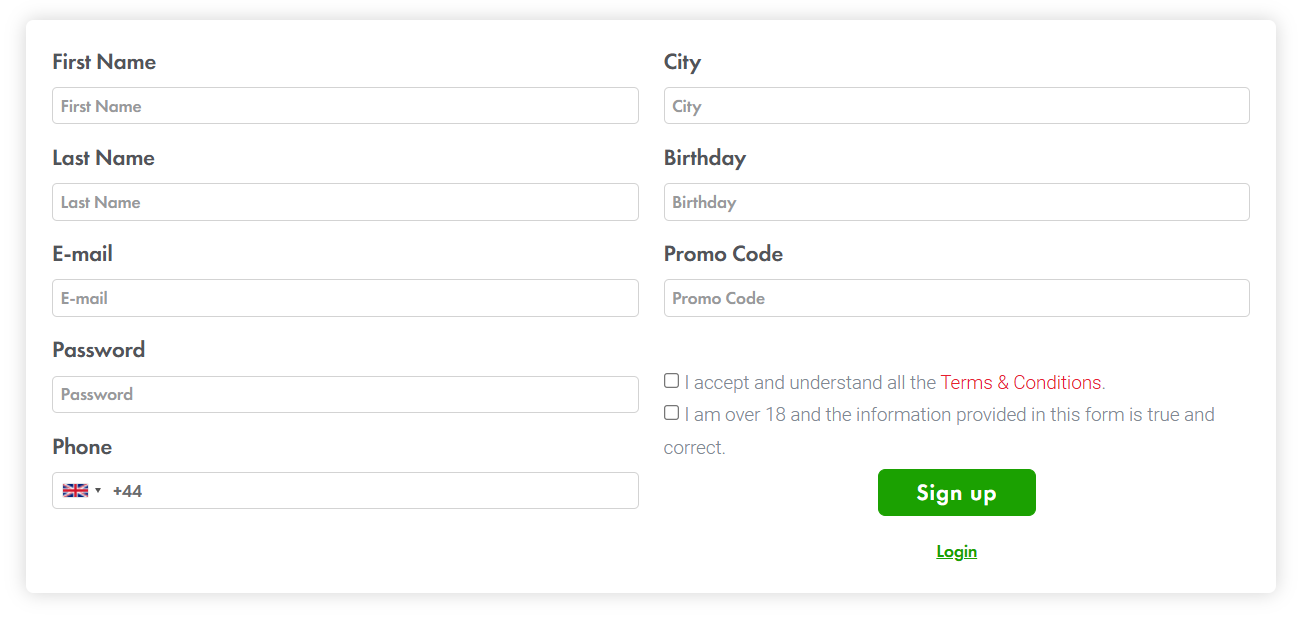Click the Promo Code input field
The image size is (1313, 628).
point(957,298)
